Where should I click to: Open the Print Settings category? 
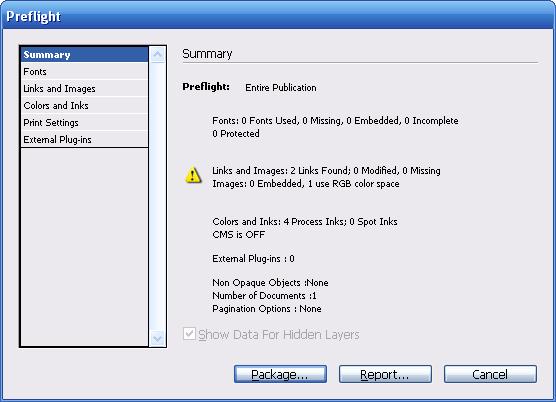pyautogui.click(x=84, y=123)
